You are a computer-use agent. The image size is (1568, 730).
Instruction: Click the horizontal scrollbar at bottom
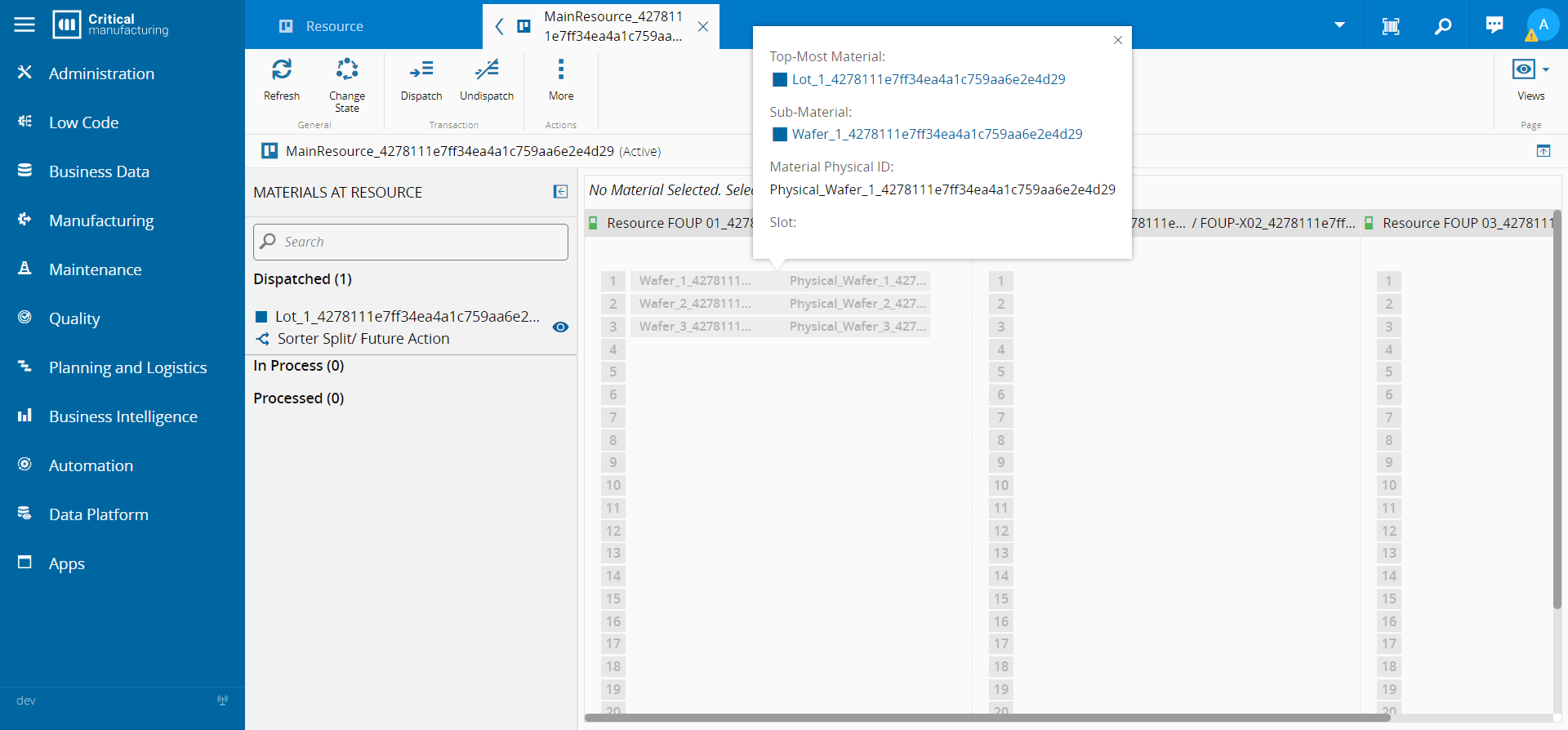tap(988, 718)
